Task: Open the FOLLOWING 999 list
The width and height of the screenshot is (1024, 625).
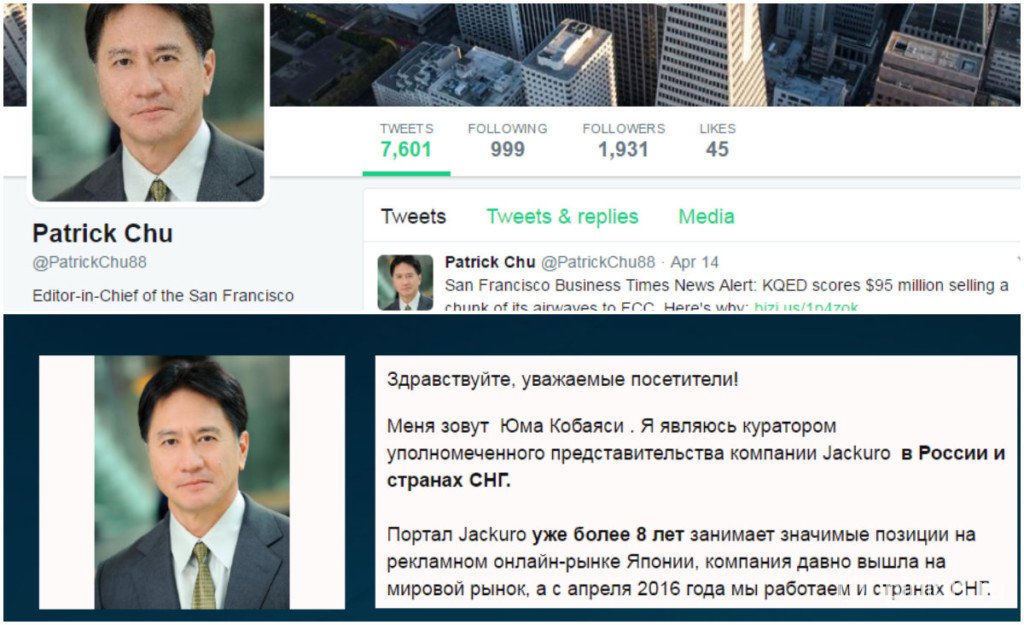Action: coord(507,142)
